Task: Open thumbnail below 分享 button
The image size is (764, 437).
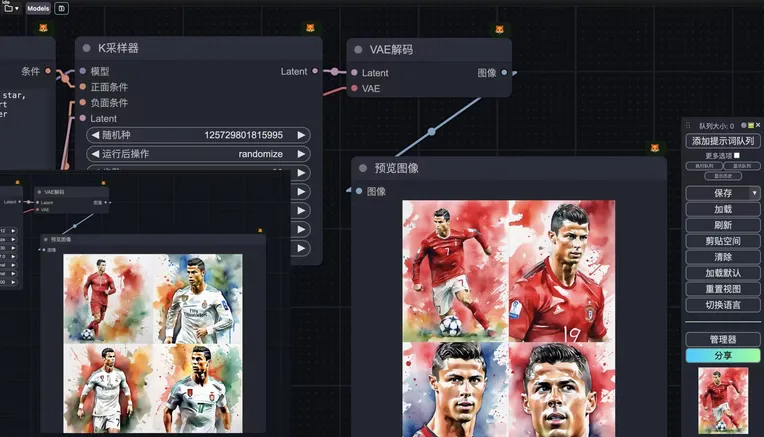Action: point(723,400)
